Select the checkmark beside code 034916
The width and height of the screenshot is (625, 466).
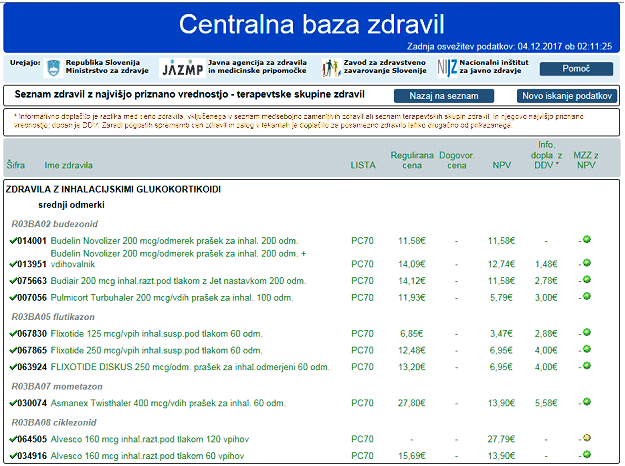13,456
